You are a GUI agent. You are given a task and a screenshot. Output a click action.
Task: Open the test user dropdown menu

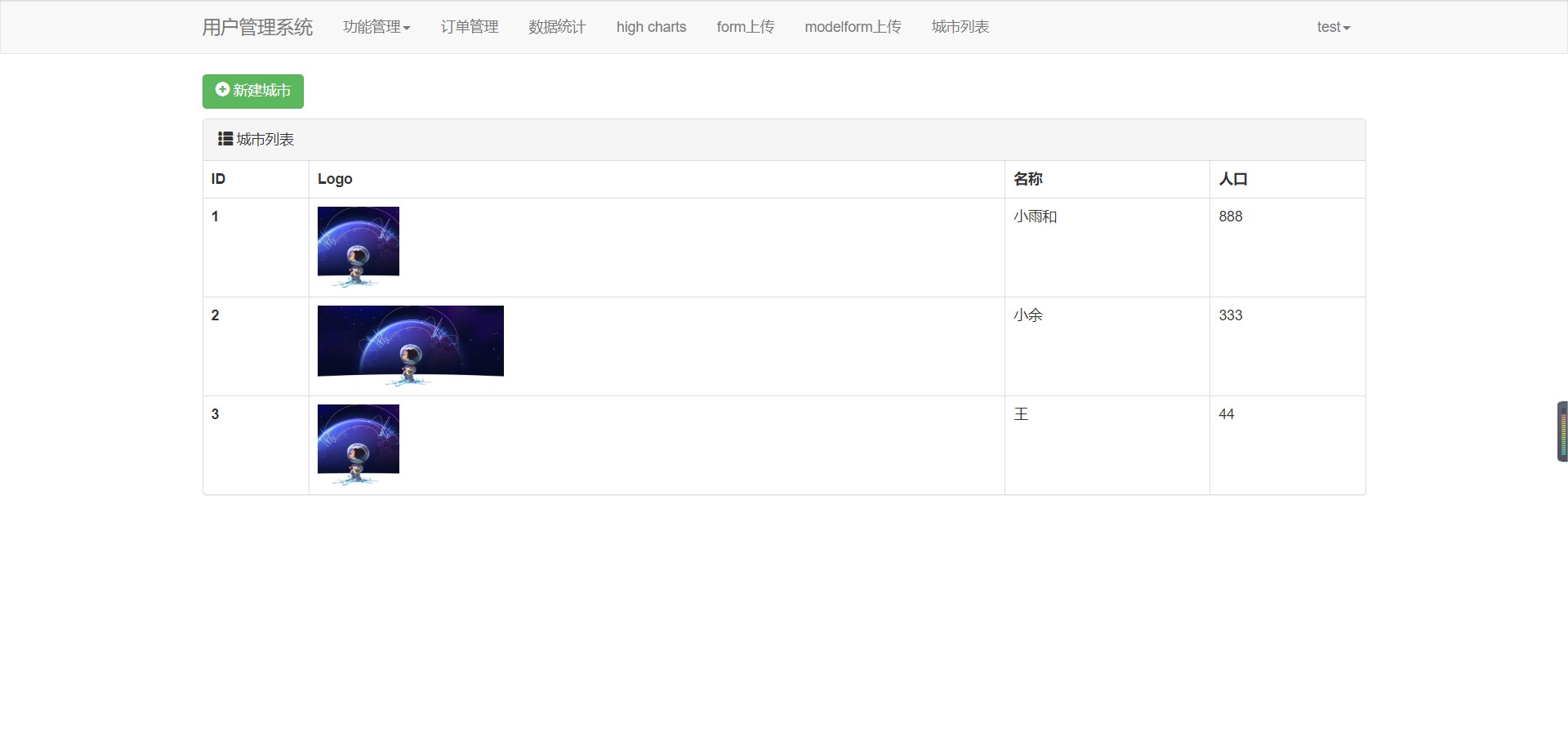1332,27
